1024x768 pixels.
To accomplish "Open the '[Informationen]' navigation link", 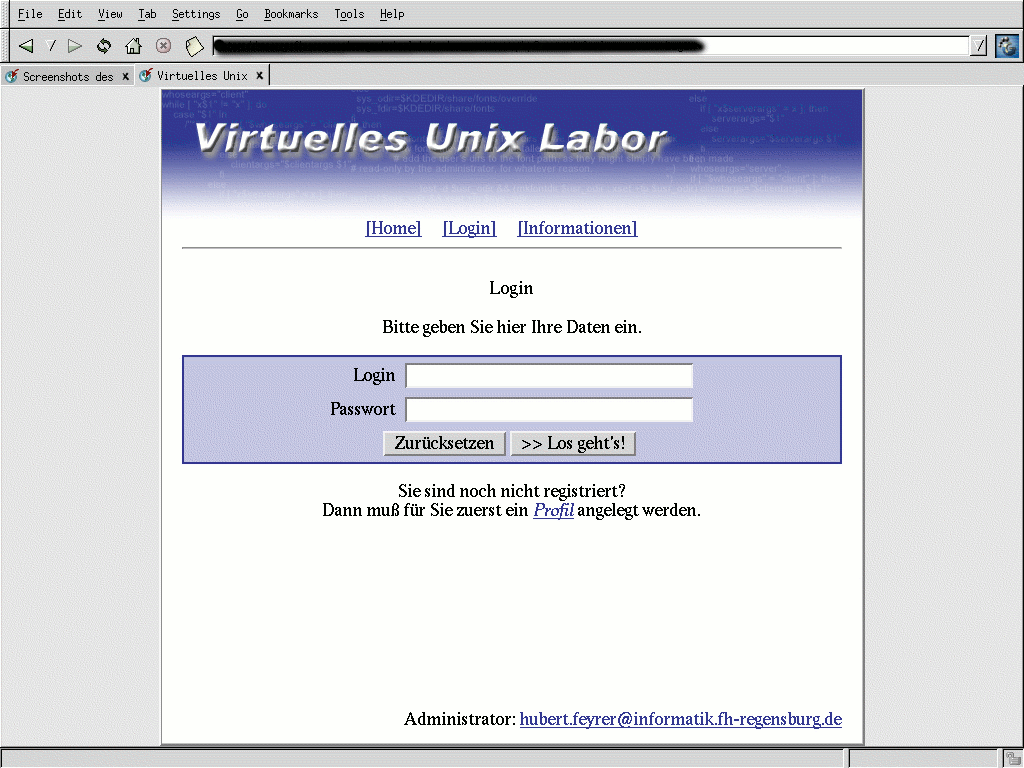I will [577, 228].
